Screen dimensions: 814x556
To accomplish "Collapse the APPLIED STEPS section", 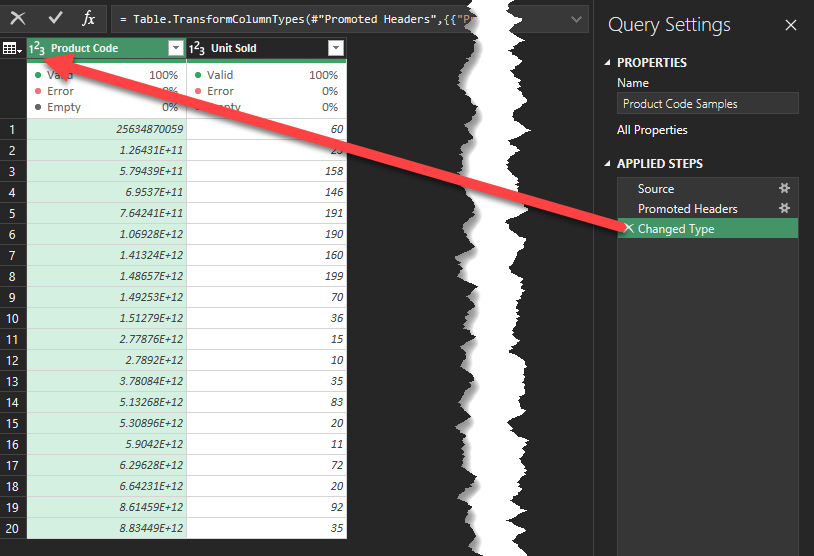I will (x=607, y=164).
